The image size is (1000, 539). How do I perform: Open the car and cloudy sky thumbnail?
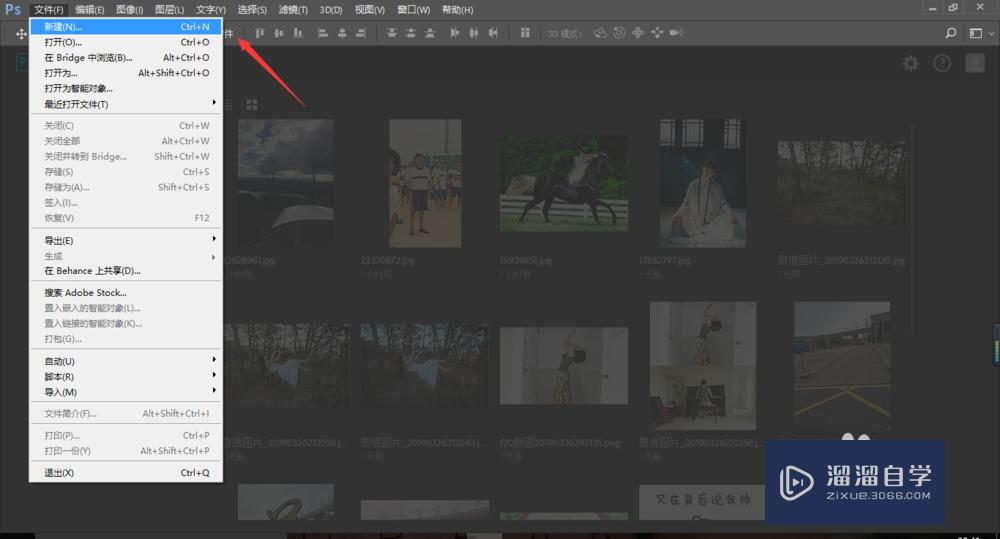[x=285, y=183]
